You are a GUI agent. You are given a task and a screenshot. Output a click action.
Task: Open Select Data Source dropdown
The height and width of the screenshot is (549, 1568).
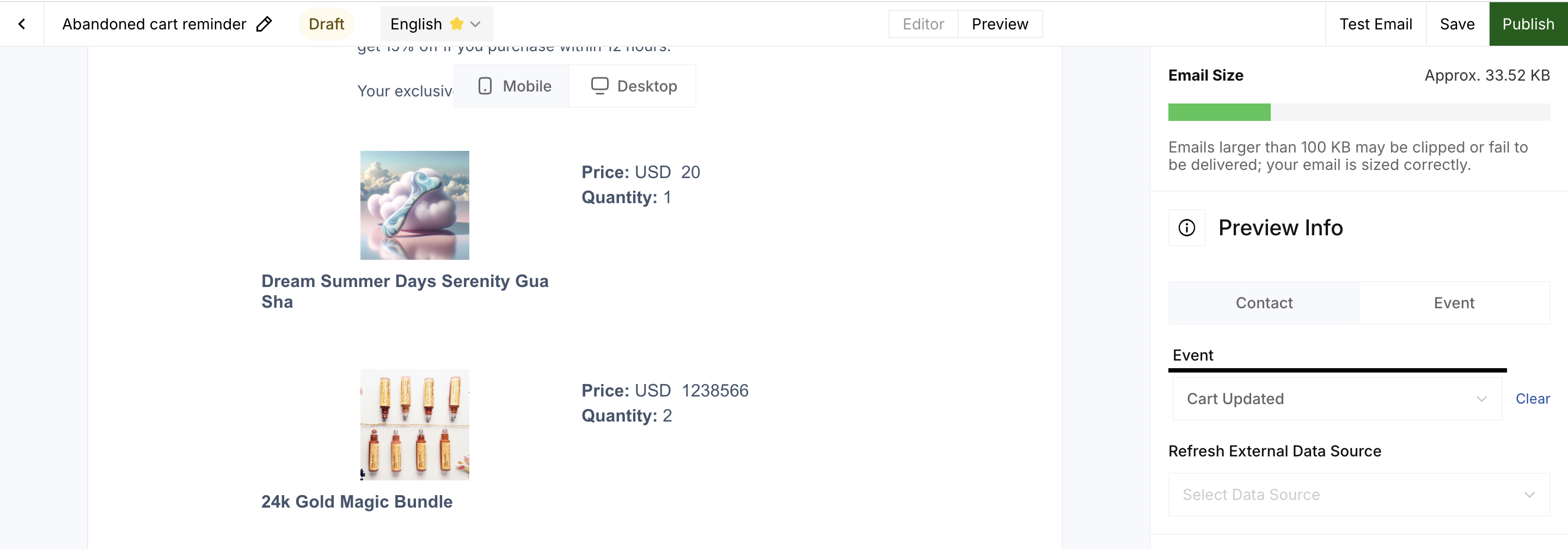tap(1358, 495)
